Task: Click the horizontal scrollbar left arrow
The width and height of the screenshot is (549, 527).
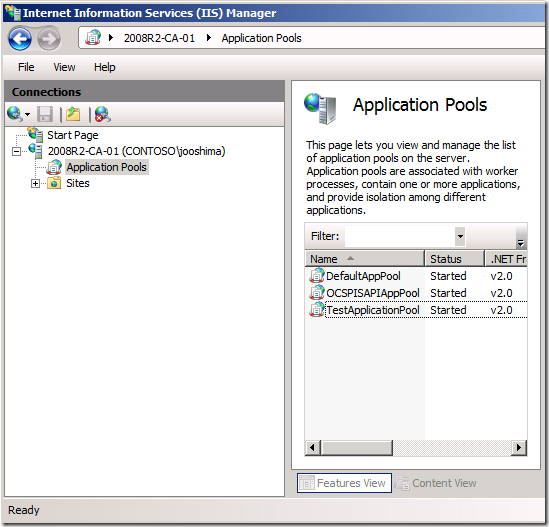Action: [313, 448]
